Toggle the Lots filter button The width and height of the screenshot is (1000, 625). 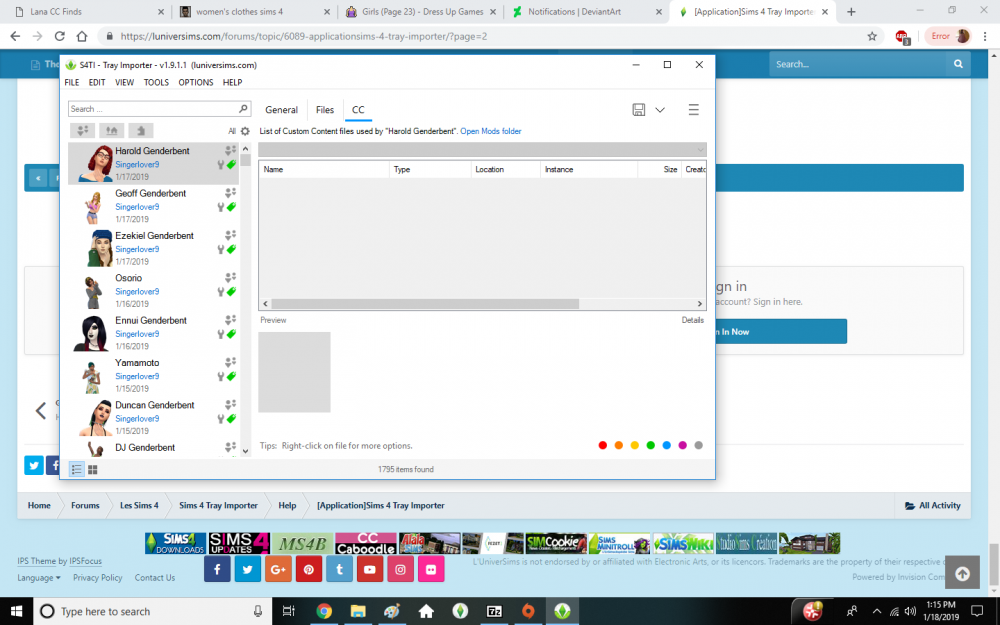pyautogui.click(x=112, y=130)
